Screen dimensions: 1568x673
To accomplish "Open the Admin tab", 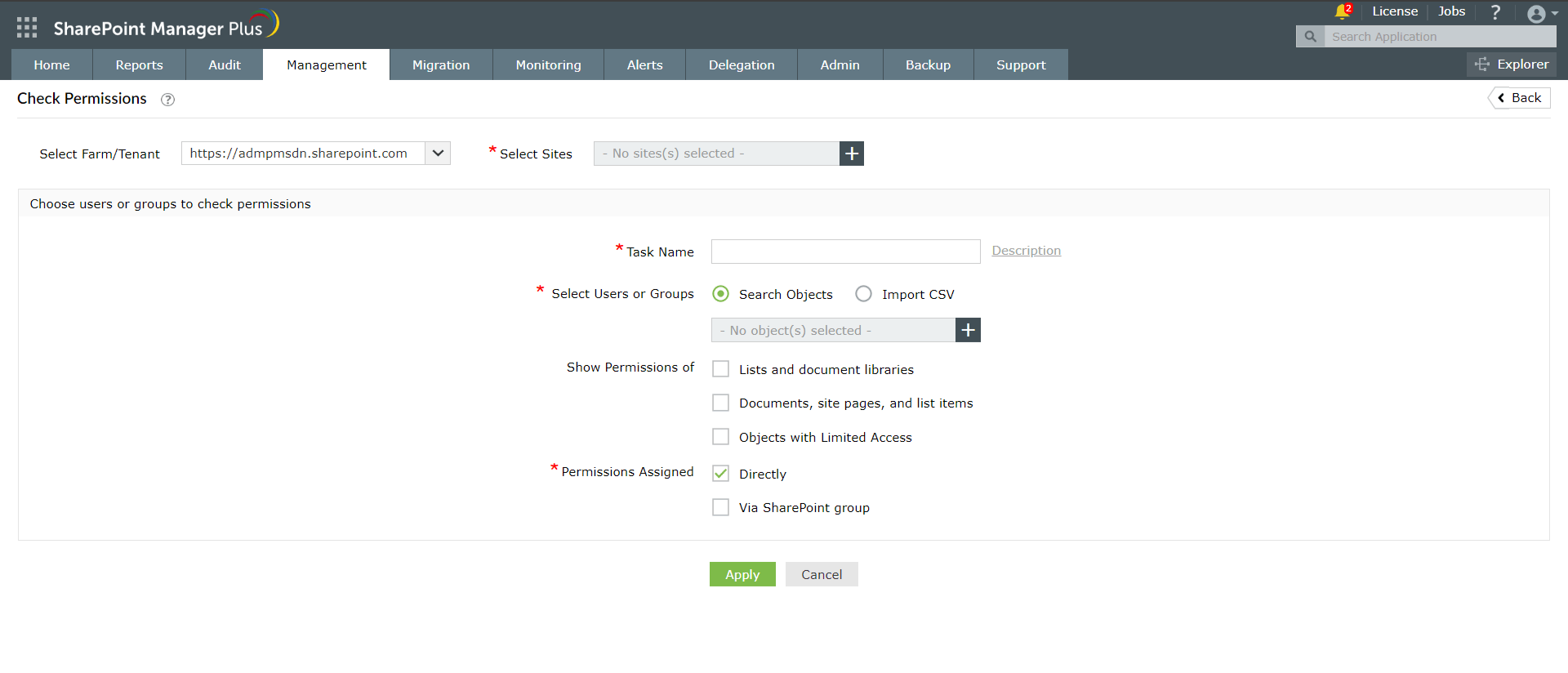I will click(x=840, y=65).
